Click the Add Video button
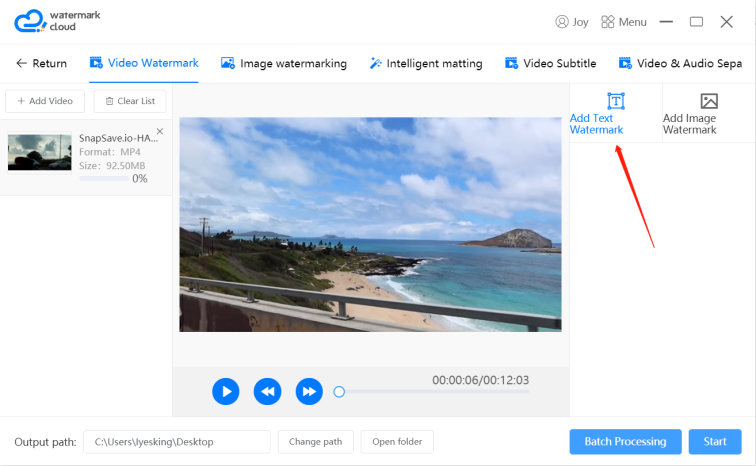 pos(45,101)
